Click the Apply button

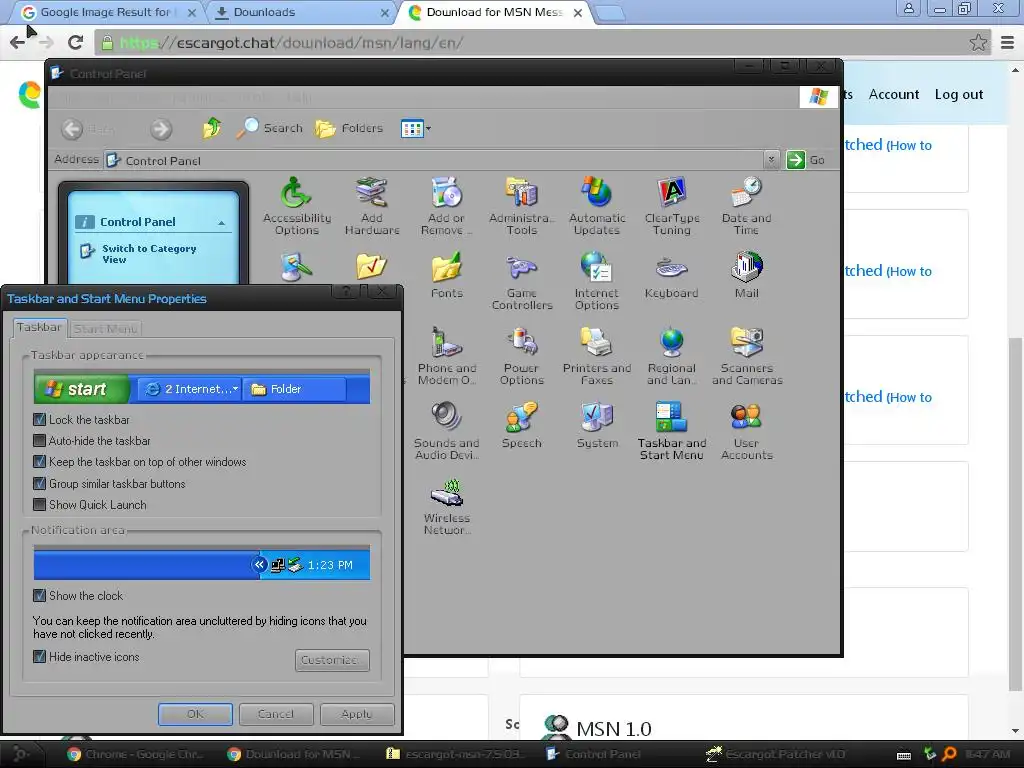[357, 714]
